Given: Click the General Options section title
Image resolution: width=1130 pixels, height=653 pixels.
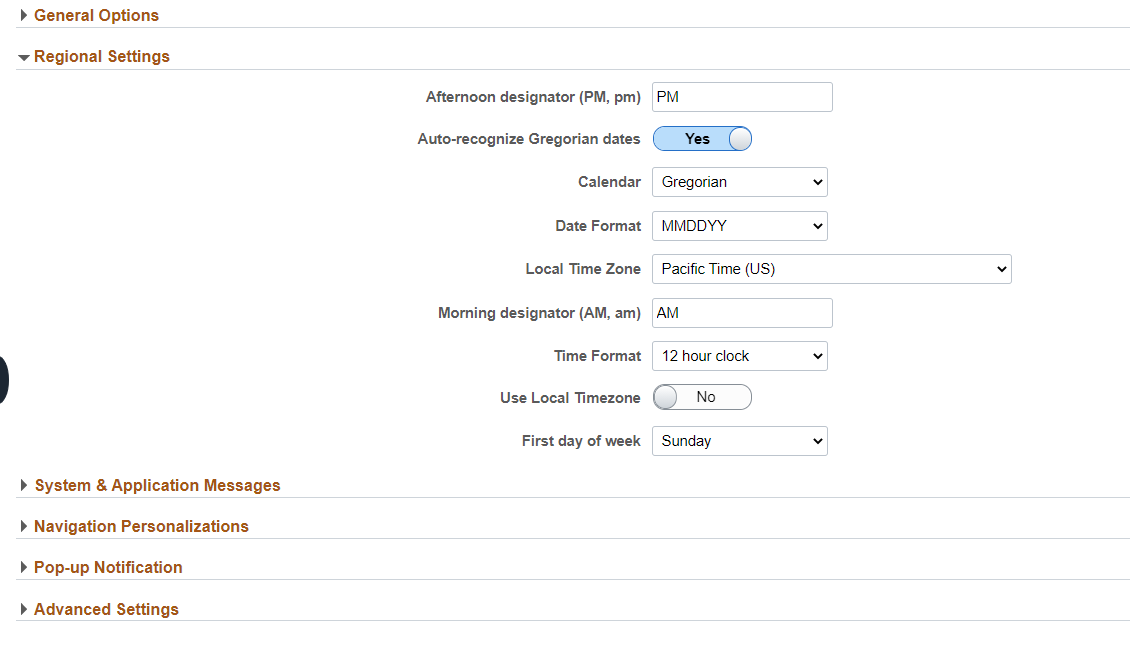Looking at the screenshot, I should 96,15.
